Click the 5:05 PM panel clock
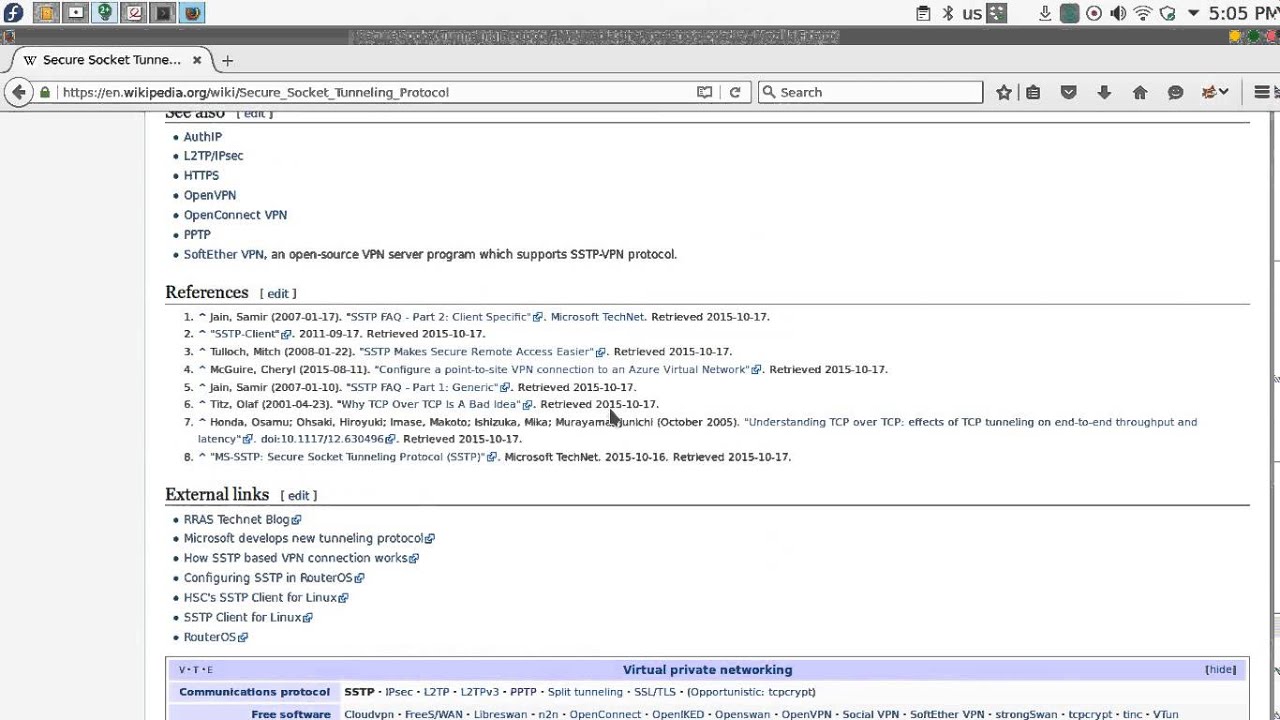 coord(1242,13)
